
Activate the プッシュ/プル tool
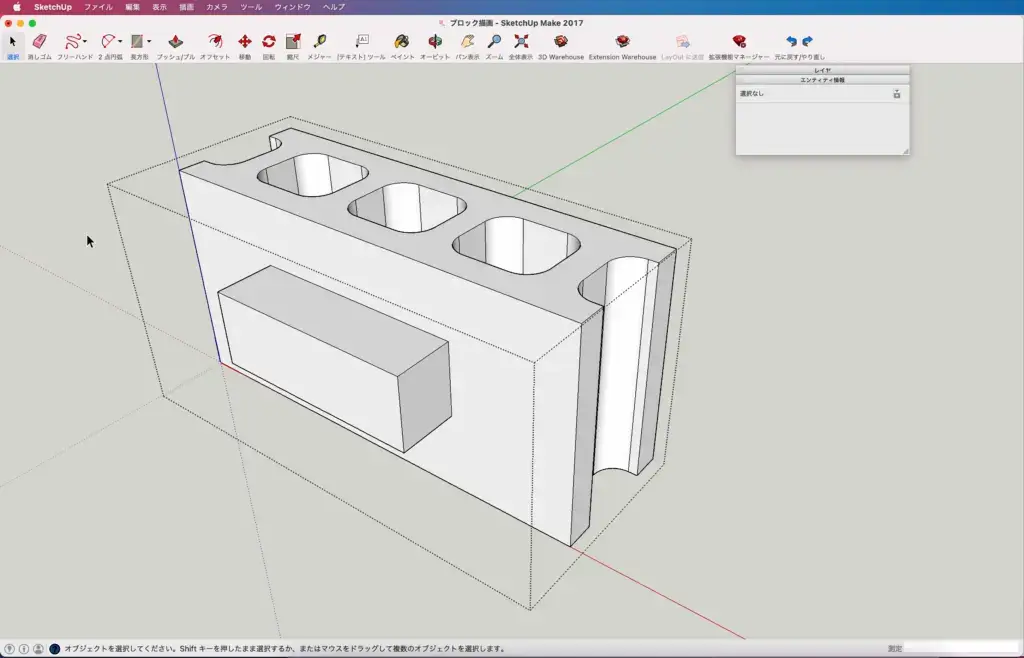175,41
